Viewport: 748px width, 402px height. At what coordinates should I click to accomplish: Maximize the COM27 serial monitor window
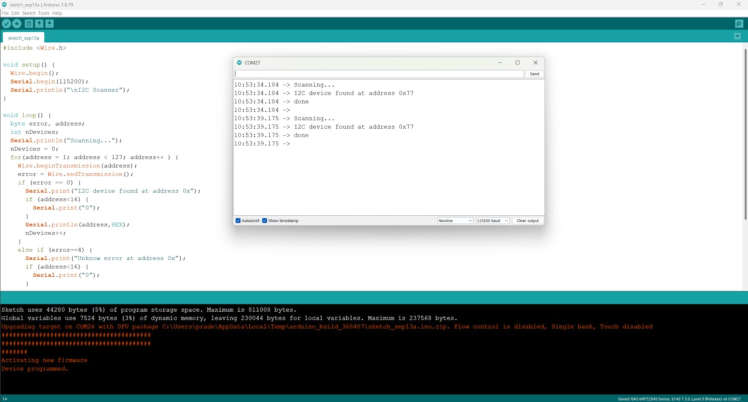(x=517, y=62)
